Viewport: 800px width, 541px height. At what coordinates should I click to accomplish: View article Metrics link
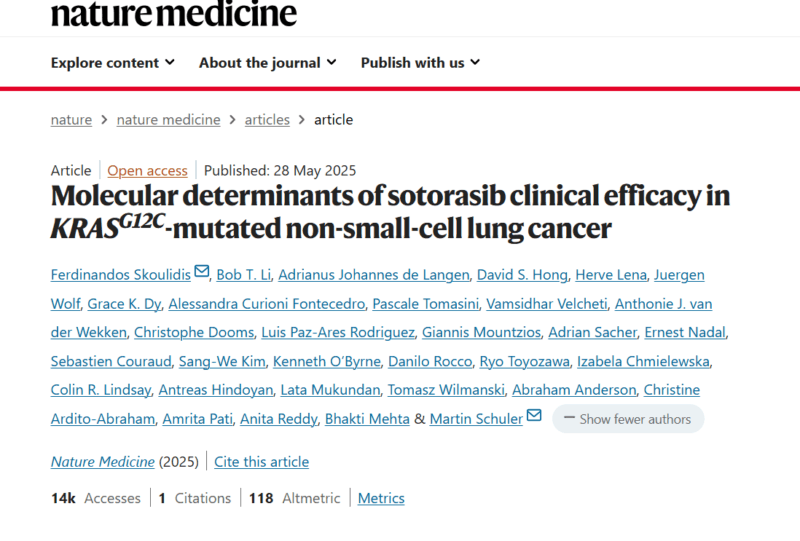point(381,498)
